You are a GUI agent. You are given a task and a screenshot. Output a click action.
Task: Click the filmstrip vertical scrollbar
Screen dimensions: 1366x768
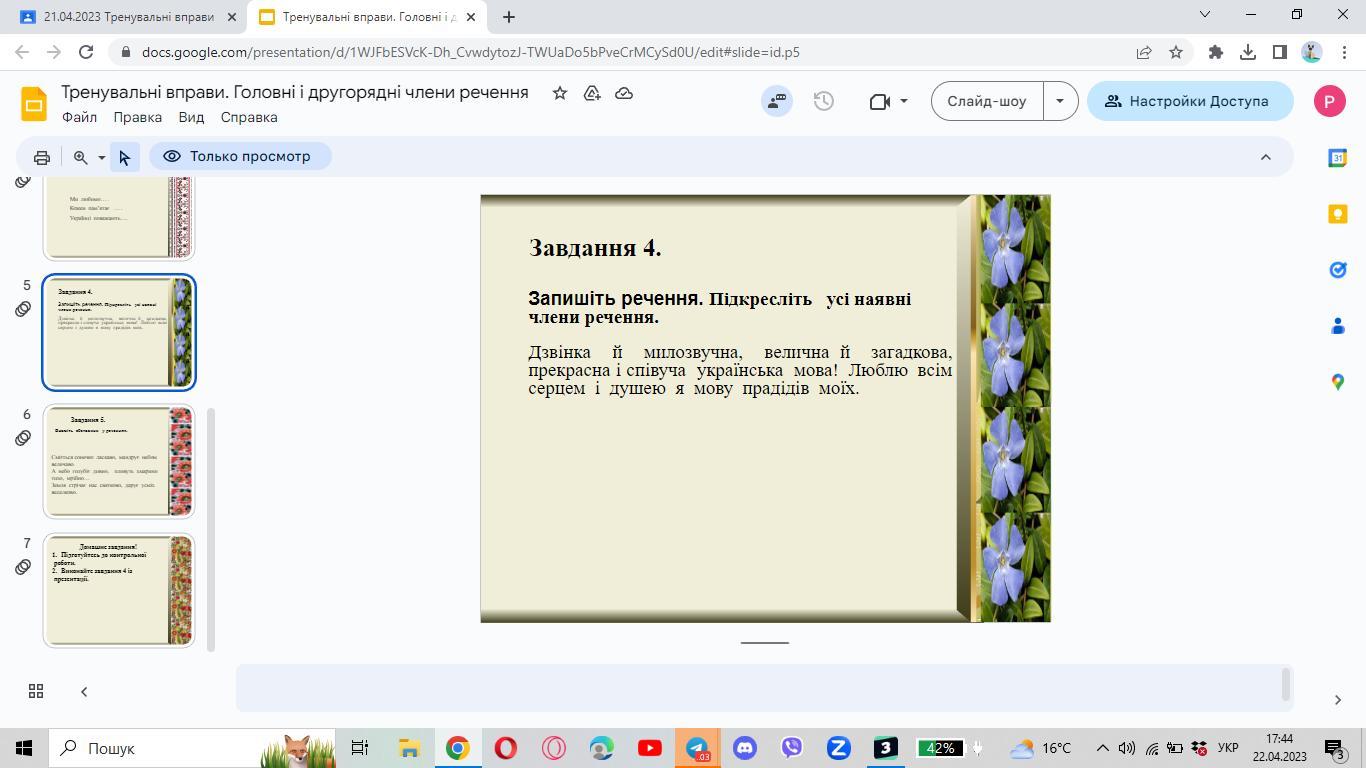pyautogui.click(x=211, y=528)
